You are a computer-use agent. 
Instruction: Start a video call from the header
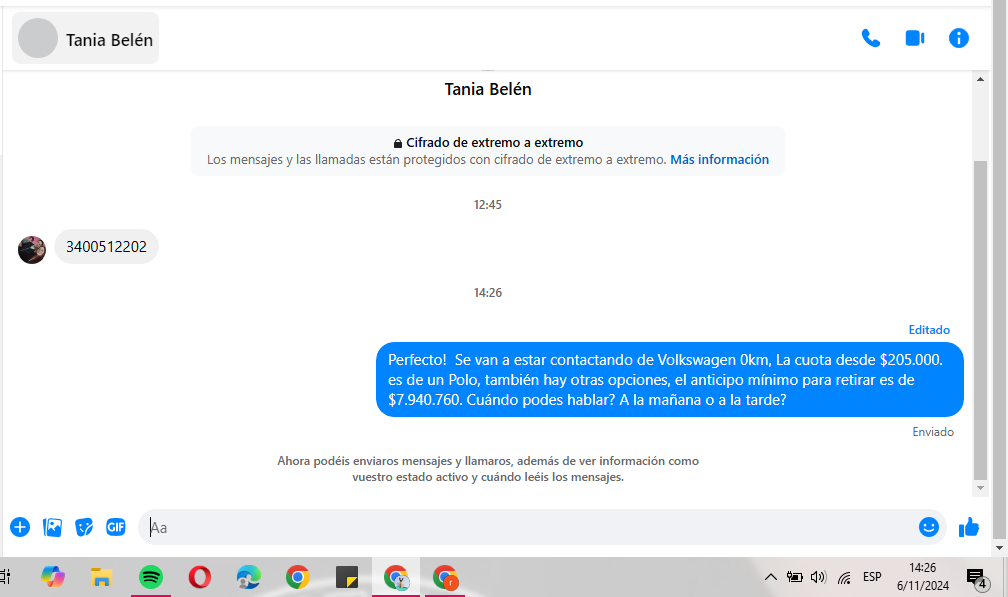click(x=914, y=38)
